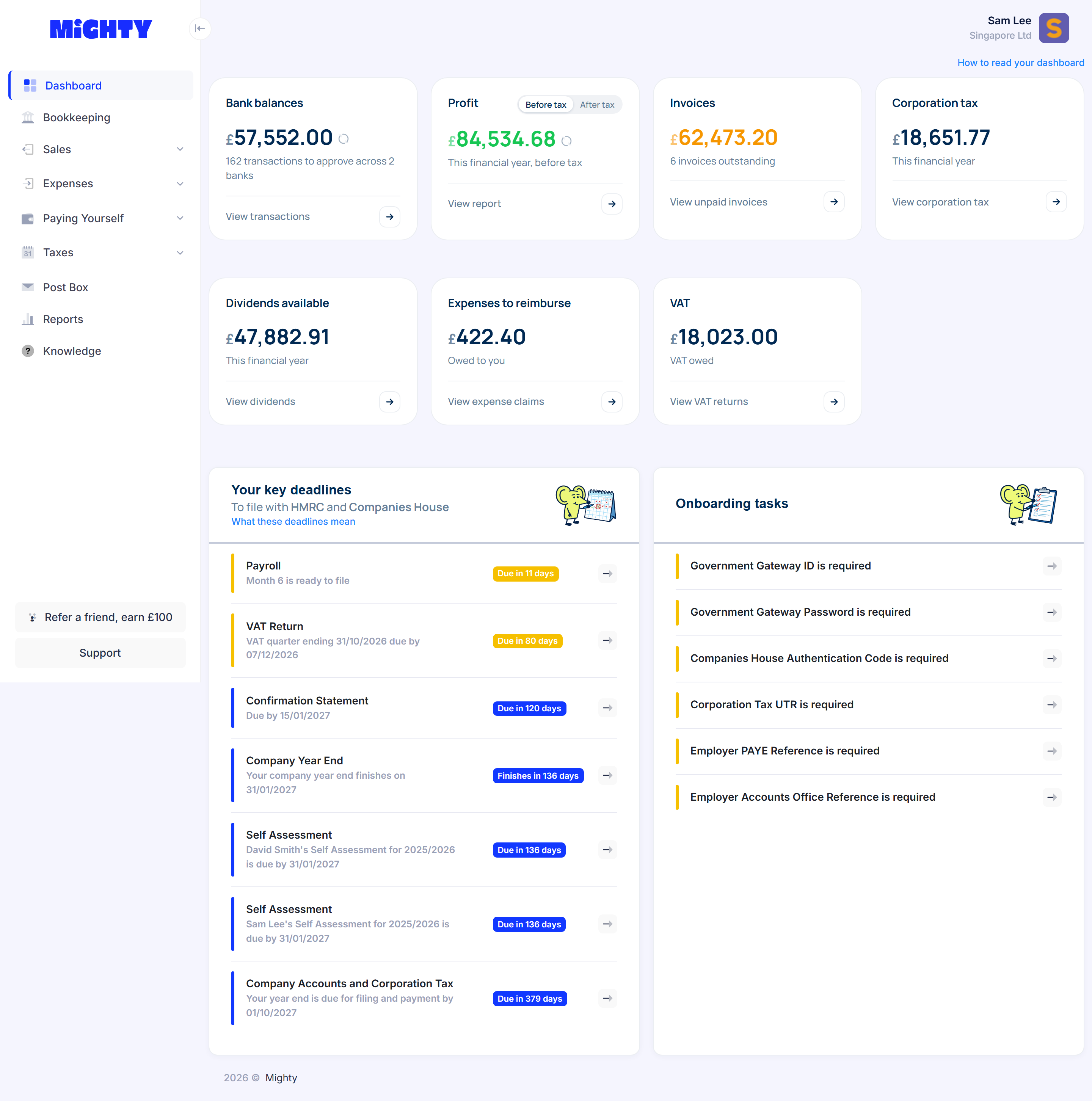Click the Mighty logo

[101, 29]
